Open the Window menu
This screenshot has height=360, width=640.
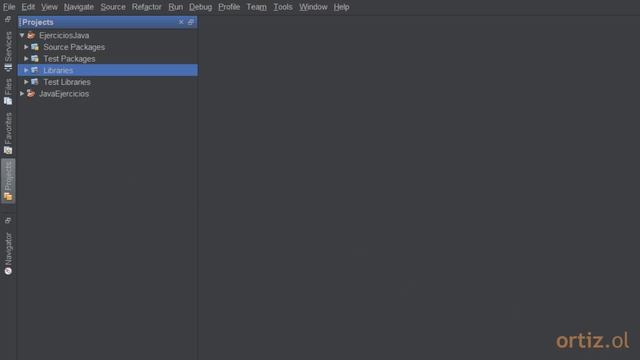point(313,7)
